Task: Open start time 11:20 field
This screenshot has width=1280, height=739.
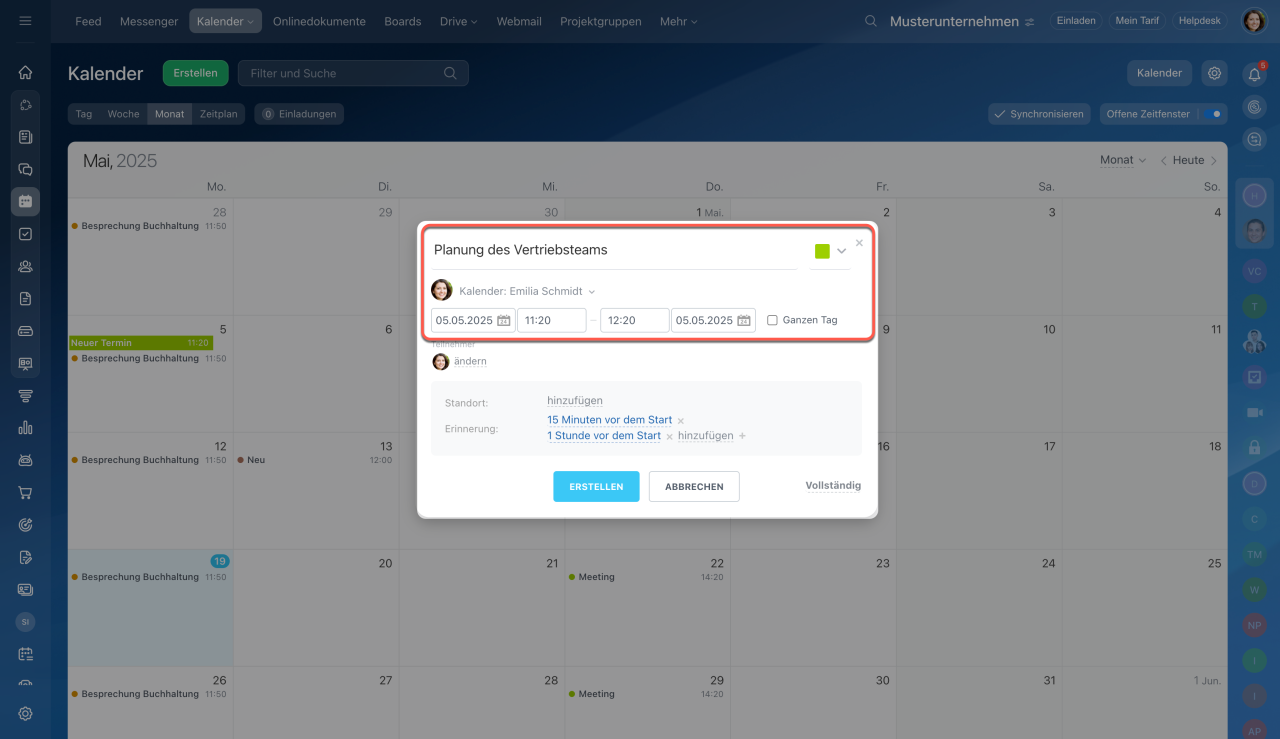Action: point(552,320)
